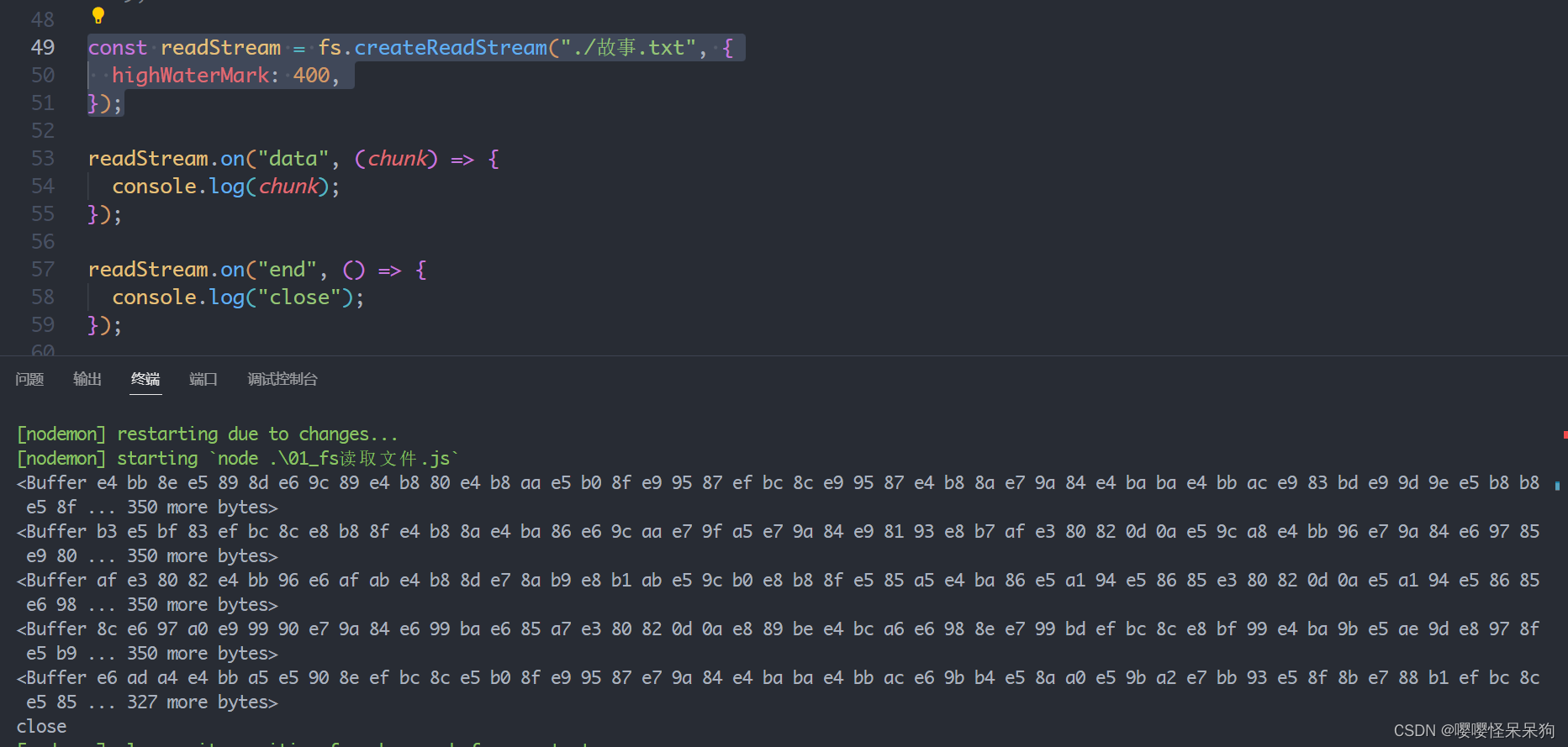Open the 问题 problems tab

pyautogui.click(x=29, y=379)
